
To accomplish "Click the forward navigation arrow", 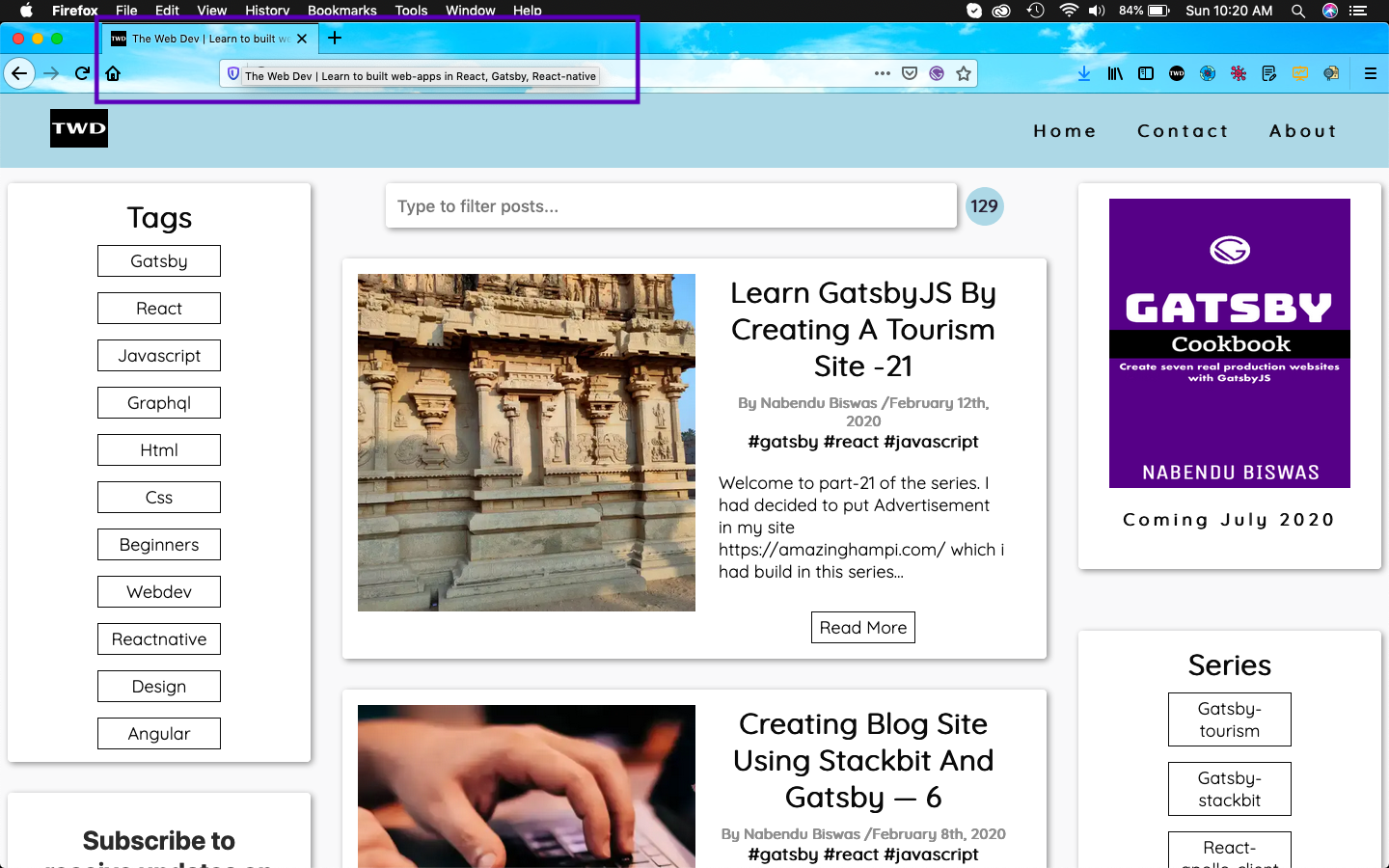I will (x=52, y=73).
